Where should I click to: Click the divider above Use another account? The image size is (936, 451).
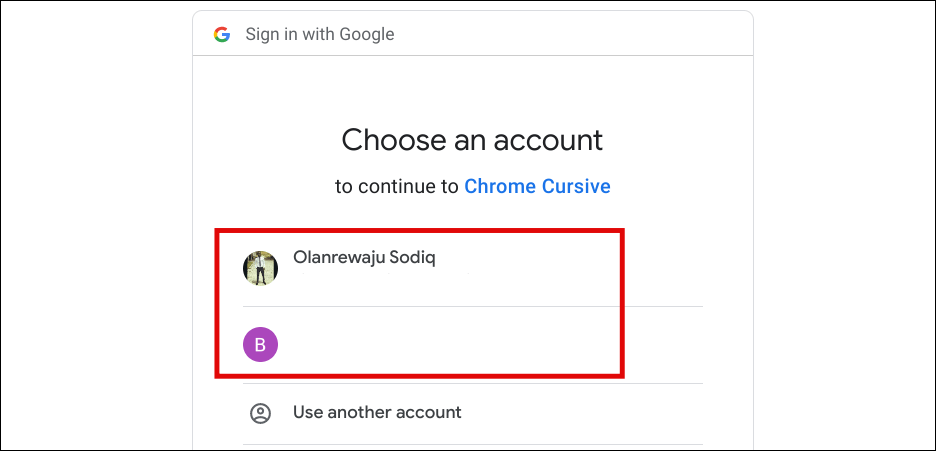[x=472, y=383]
